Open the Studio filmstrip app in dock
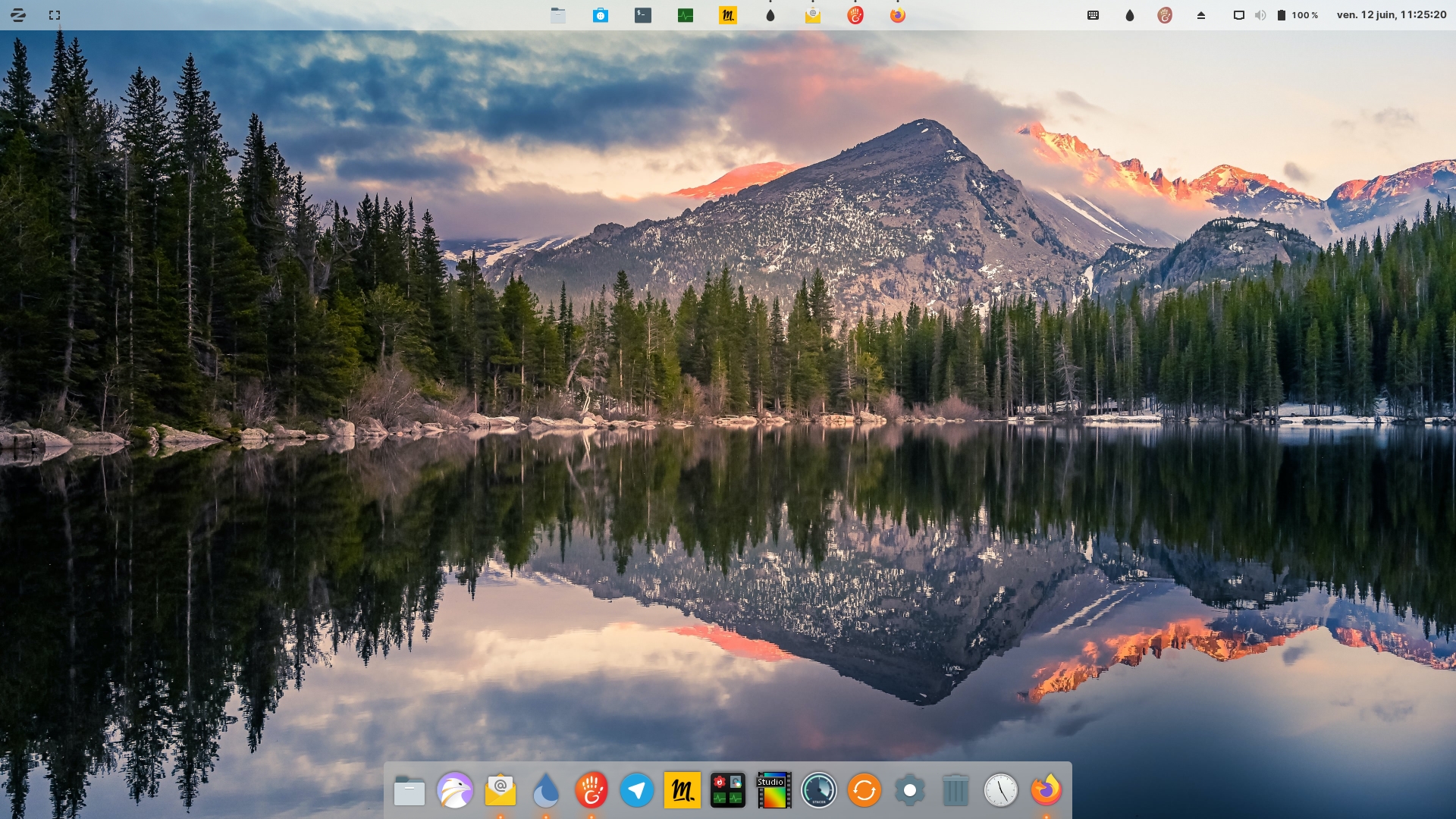The height and width of the screenshot is (819, 1456). (x=773, y=790)
